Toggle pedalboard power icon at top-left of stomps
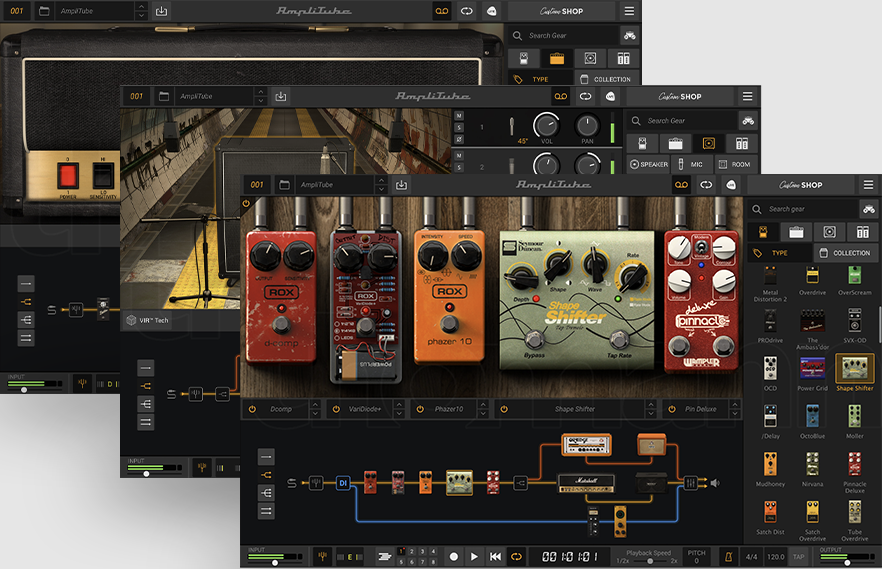The image size is (882, 569). click(246, 204)
